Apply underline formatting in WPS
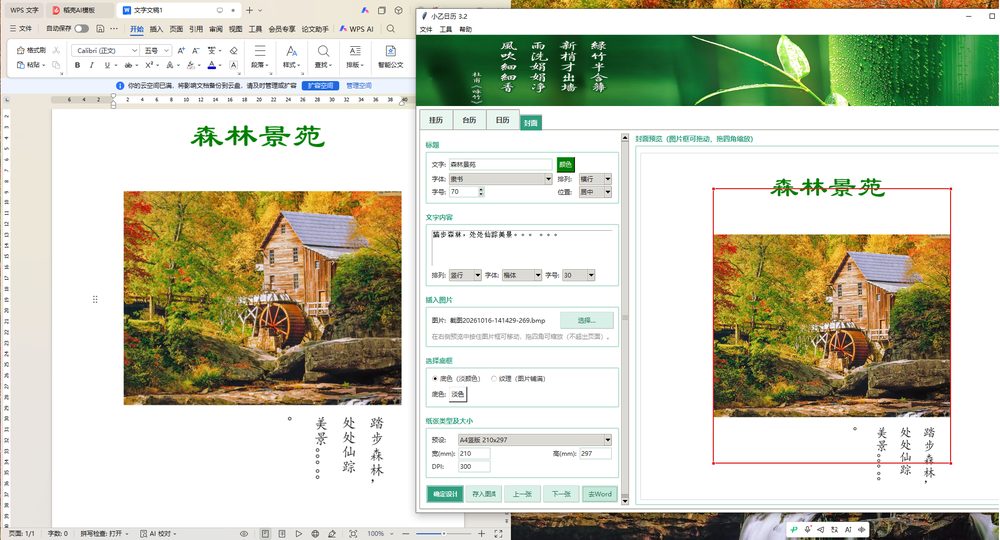Viewport: 1000px width, 540px height. (107, 65)
